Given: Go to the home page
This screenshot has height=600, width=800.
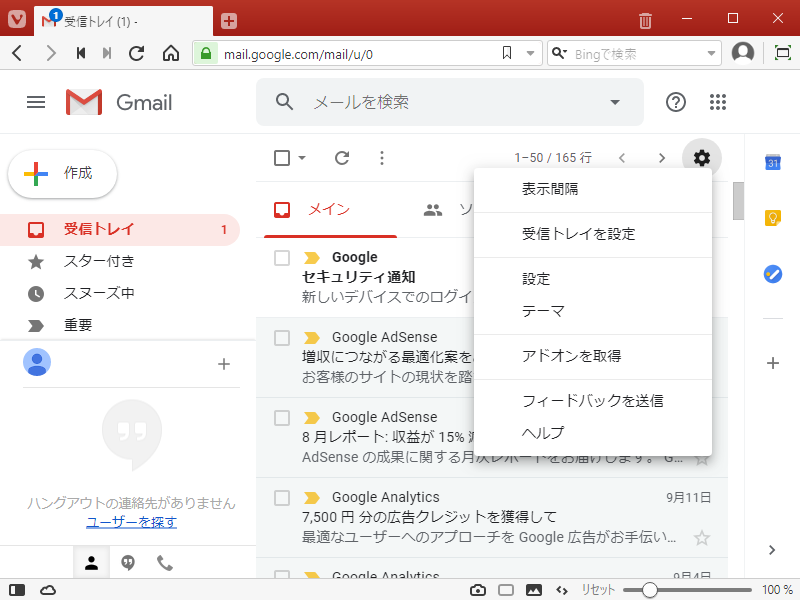Looking at the screenshot, I should [x=171, y=53].
